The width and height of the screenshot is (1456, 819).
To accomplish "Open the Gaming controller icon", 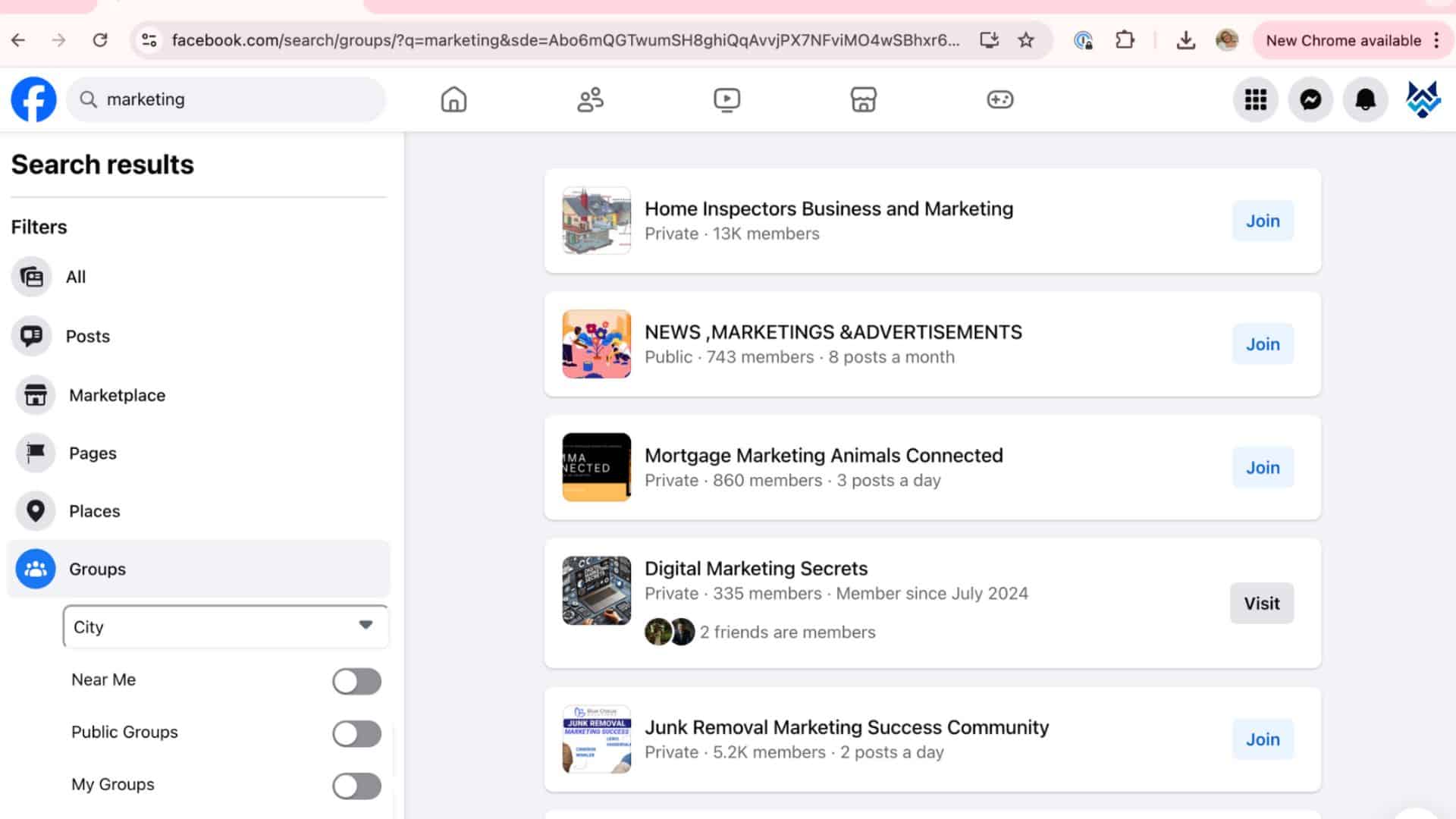I will [x=999, y=99].
